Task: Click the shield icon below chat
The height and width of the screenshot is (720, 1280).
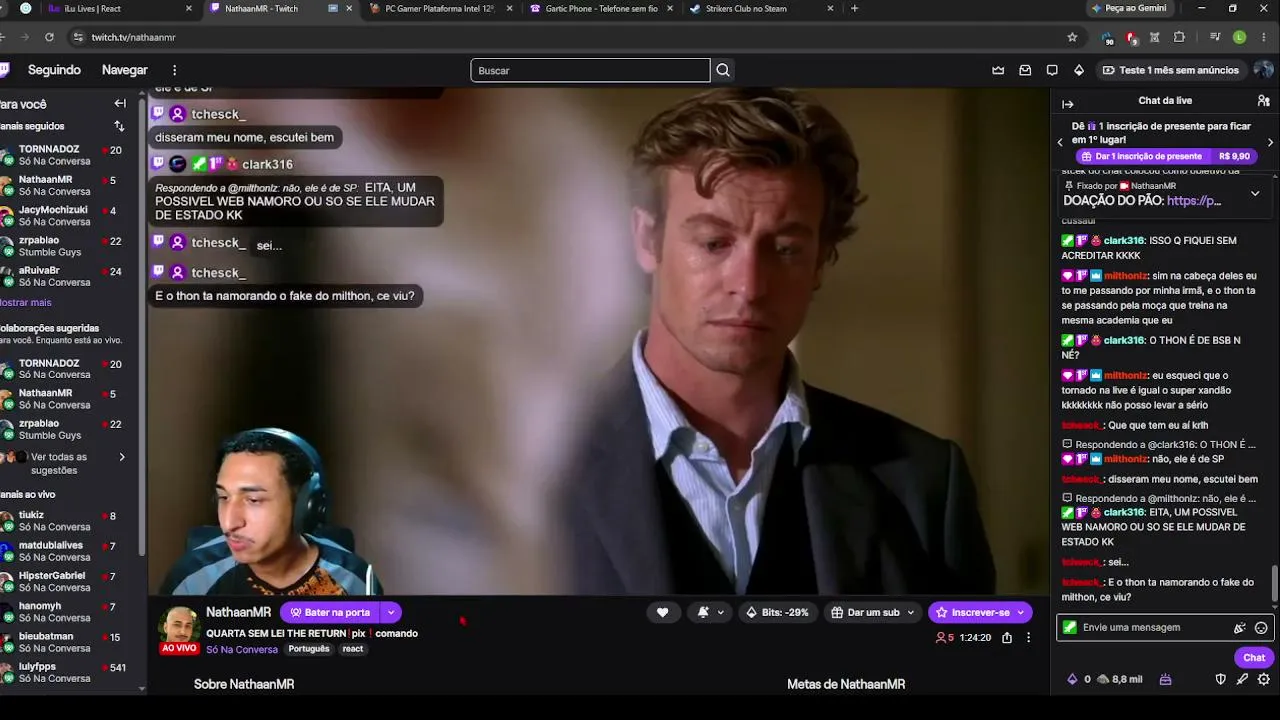Action: click(x=1220, y=679)
